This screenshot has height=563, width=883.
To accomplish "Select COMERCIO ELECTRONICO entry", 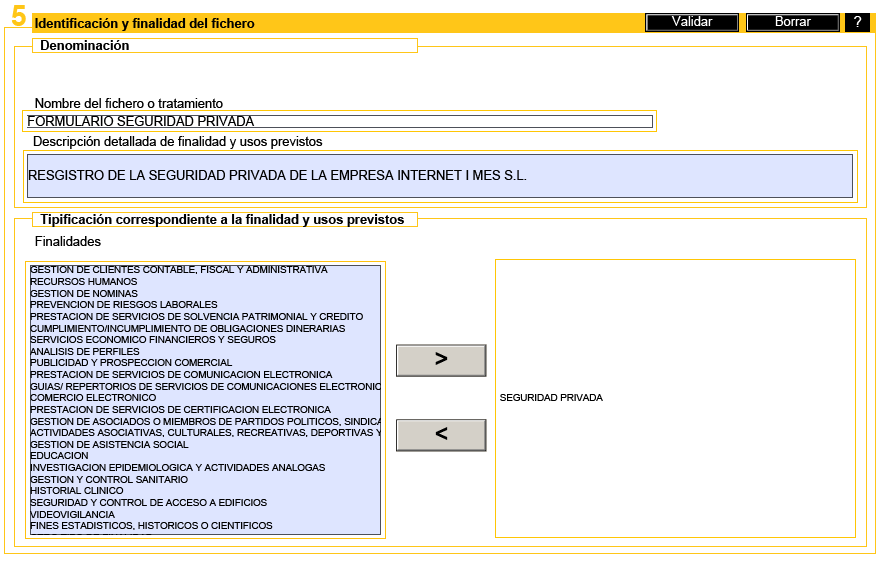I will pos(93,397).
